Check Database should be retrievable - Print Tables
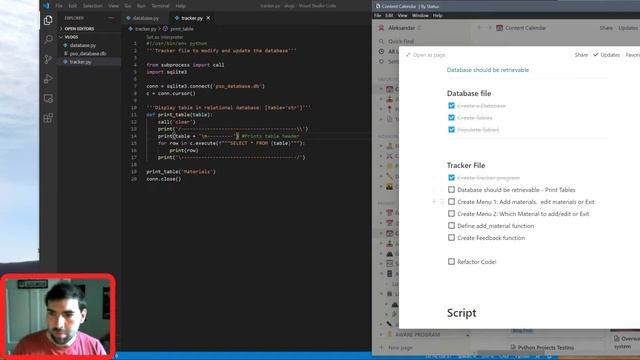Screen dimensions: 640x360 click(x=451, y=189)
